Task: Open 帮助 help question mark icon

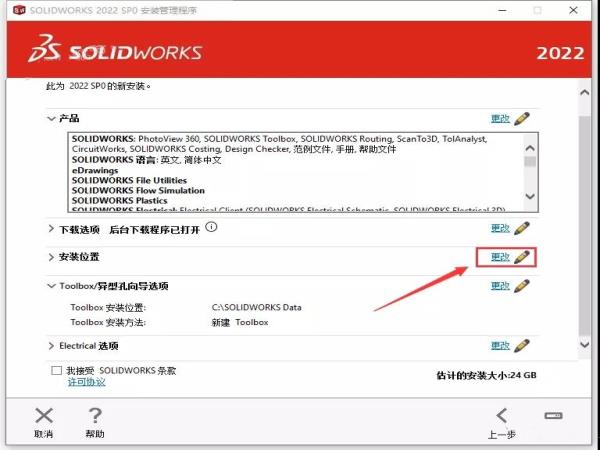Action: pyautogui.click(x=95, y=416)
